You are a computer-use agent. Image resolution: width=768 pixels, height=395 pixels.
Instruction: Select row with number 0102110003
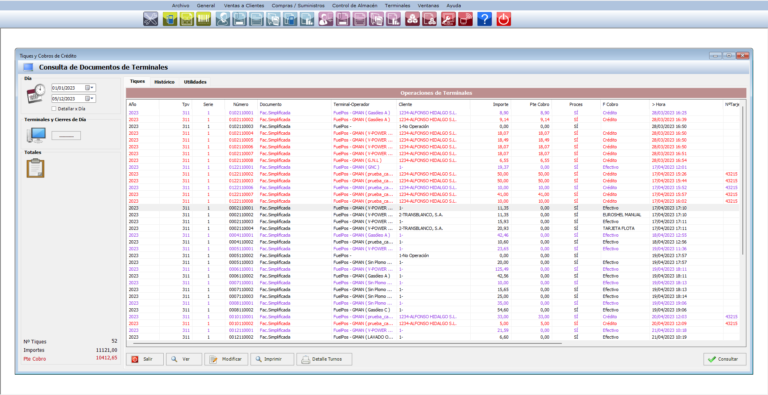tap(433, 126)
